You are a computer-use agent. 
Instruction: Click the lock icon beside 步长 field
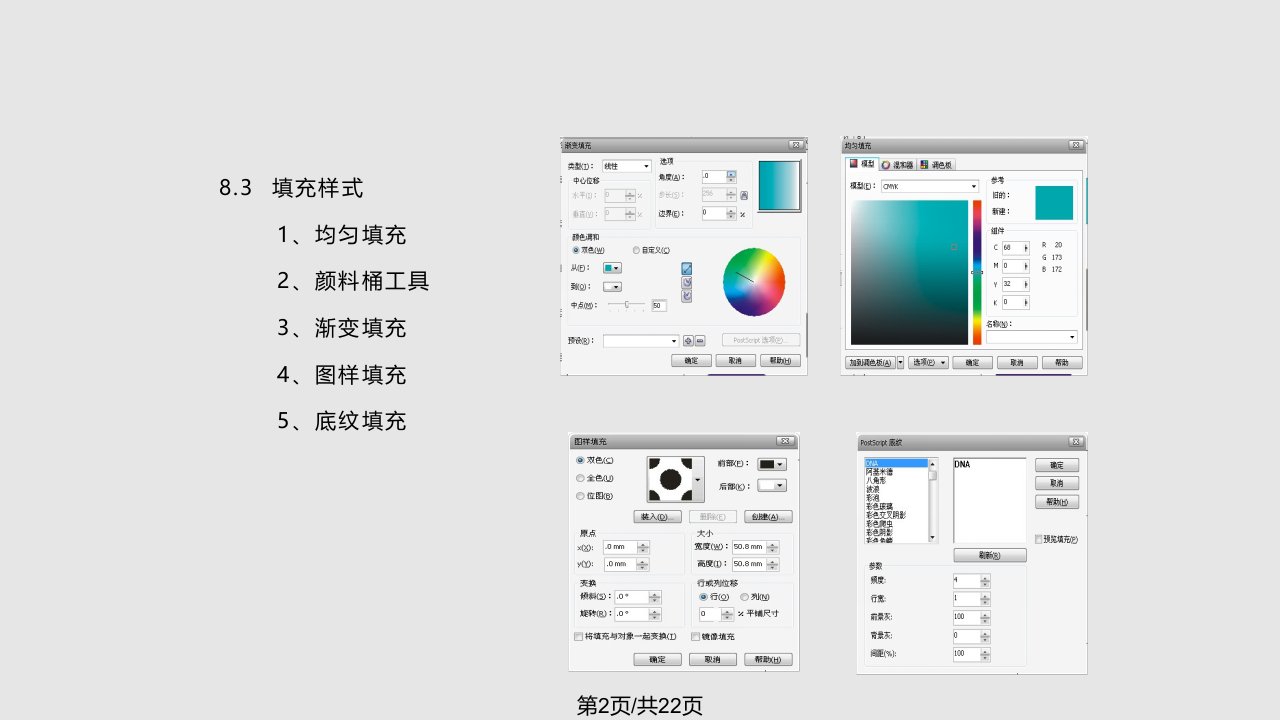(x=744, y=195)
